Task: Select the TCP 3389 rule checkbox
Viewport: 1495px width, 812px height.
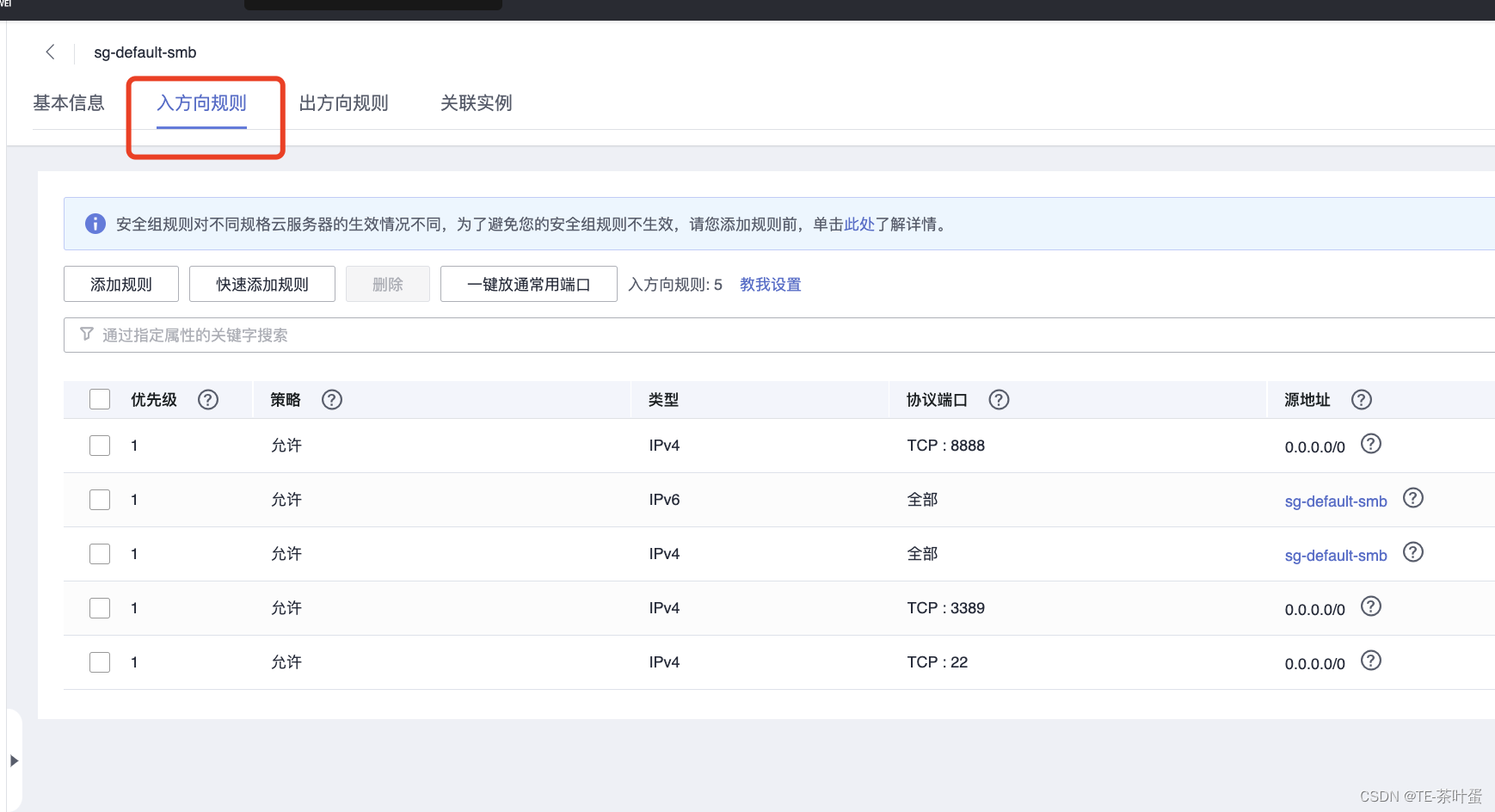Action: pyautogui.click(x=100, y=608)
